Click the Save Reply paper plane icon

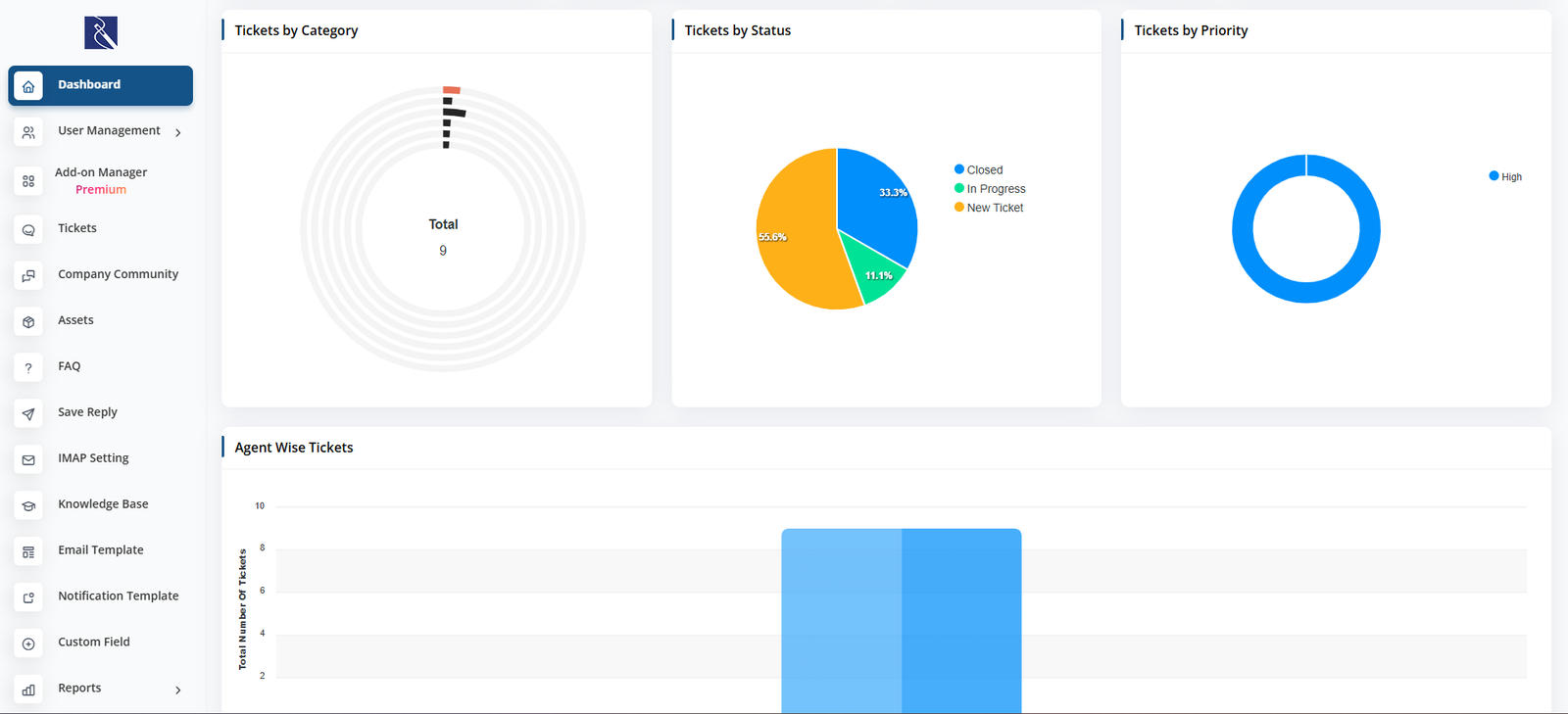28,414
